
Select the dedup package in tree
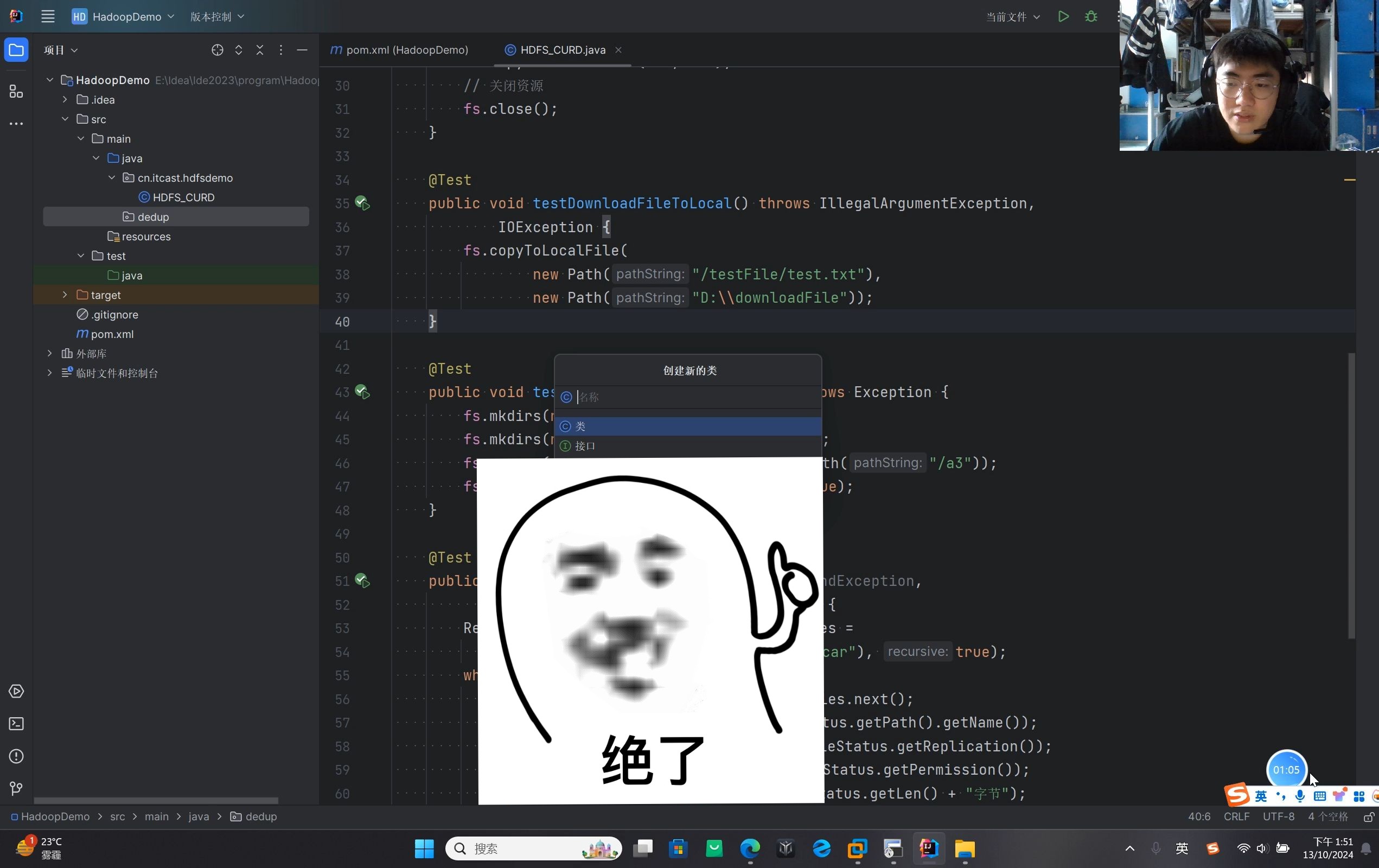click(176, 216)
